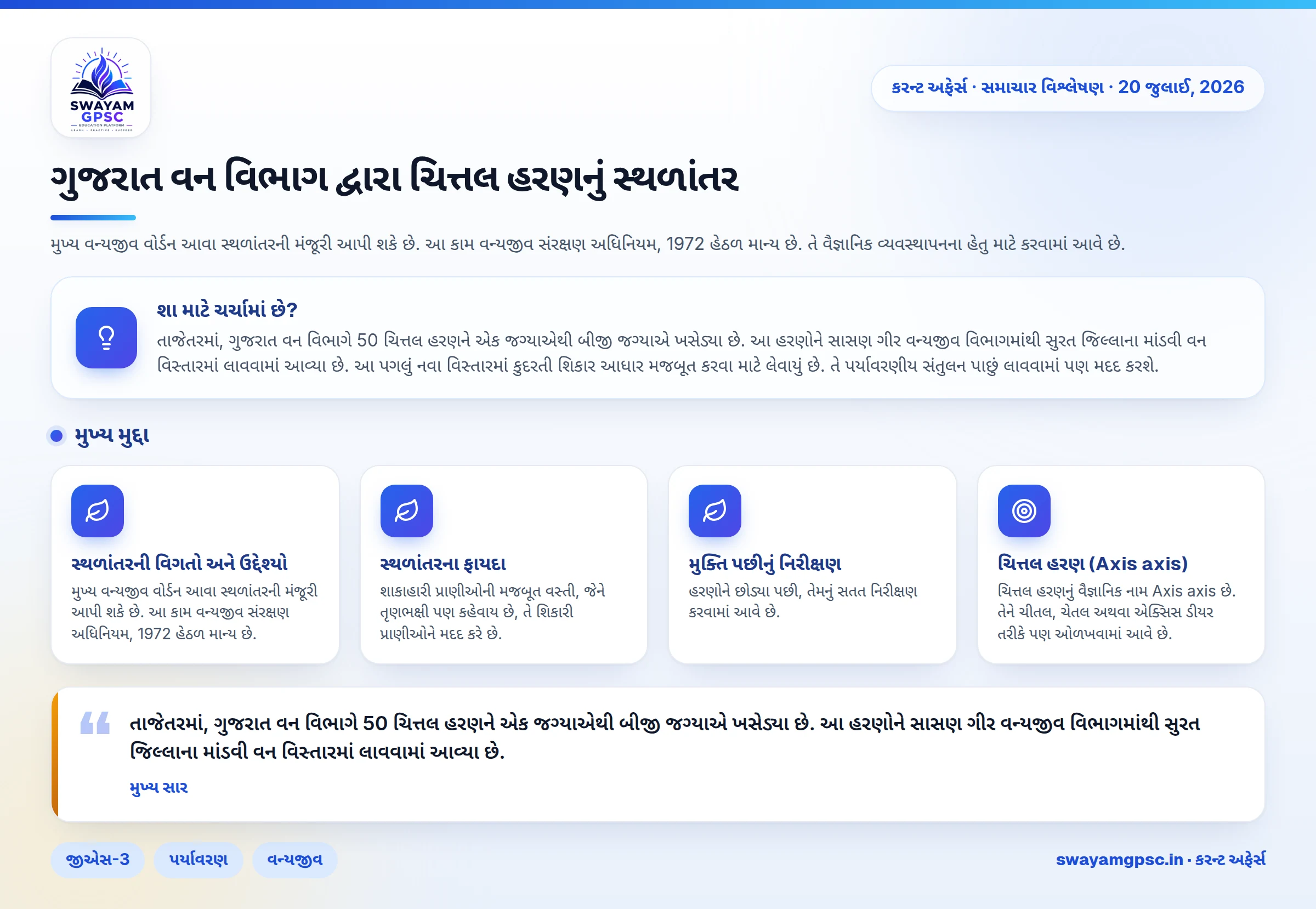Click the blue bullet dot beside મુખ્ય મુદ્દા
This screenshot has width=1316, height=909.
(x=56, y=436)
